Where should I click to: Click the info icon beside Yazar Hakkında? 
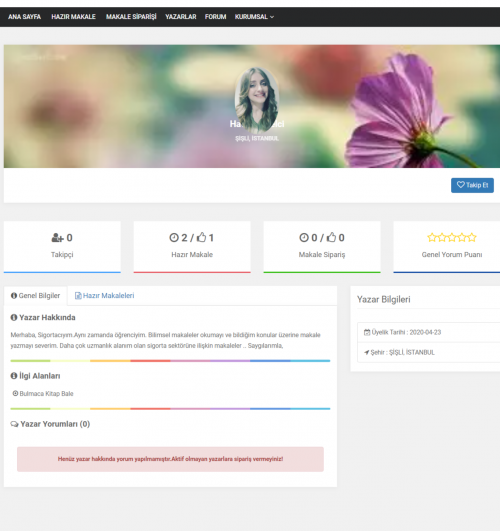[14, 318]
